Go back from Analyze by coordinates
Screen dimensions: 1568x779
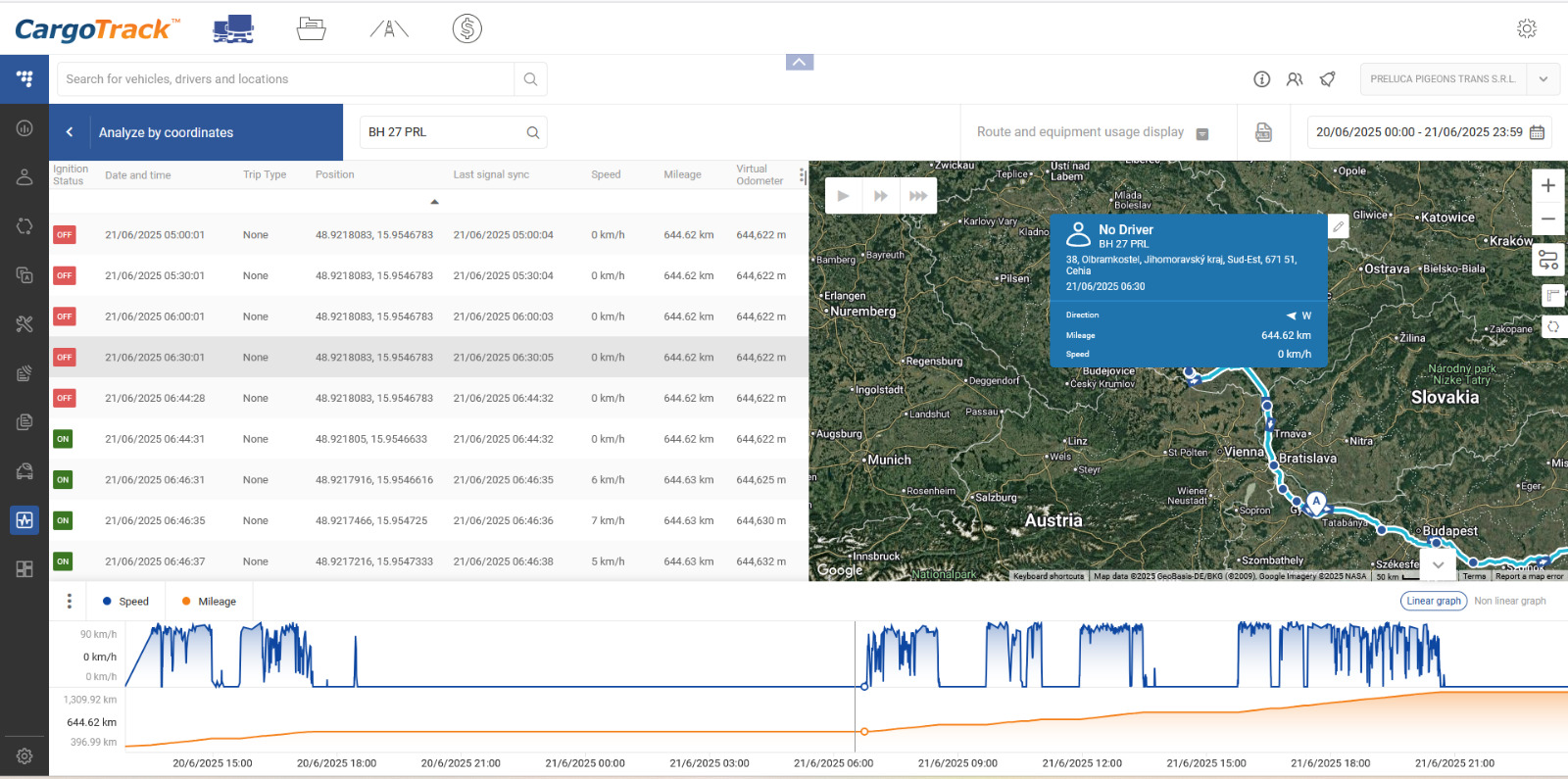70,132
